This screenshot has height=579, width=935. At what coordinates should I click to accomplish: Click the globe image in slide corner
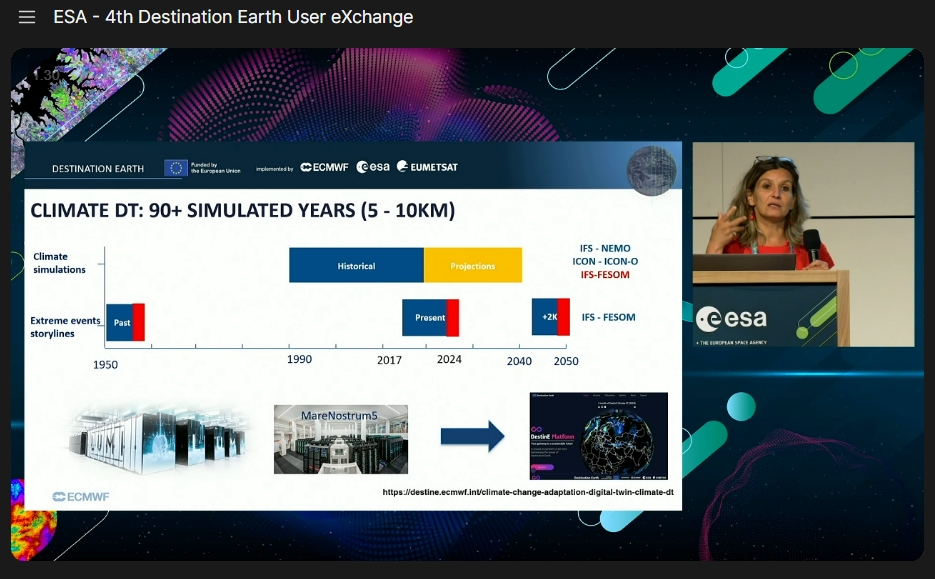pos(651,171)
